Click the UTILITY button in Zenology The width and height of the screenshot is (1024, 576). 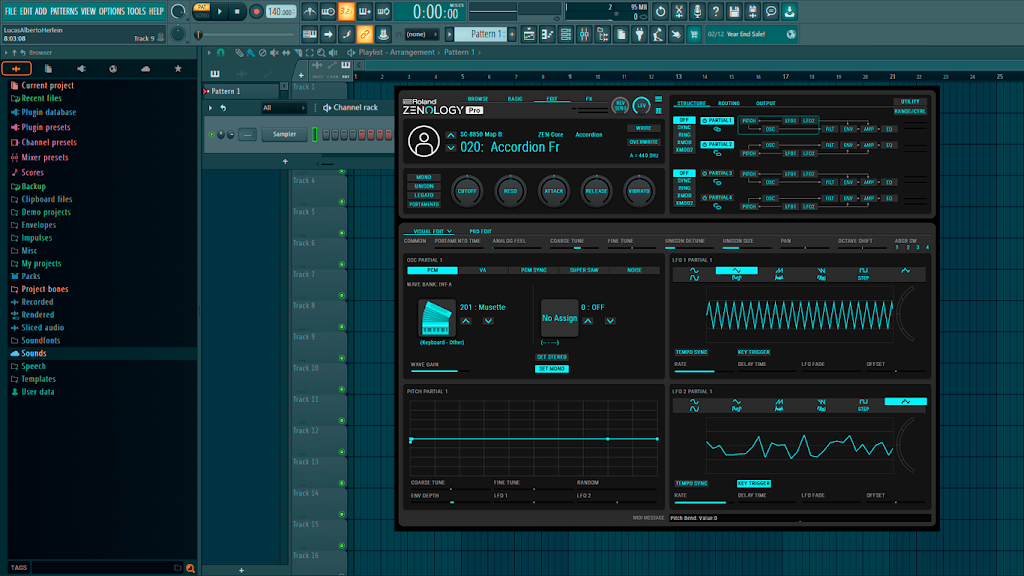(910, 102)
